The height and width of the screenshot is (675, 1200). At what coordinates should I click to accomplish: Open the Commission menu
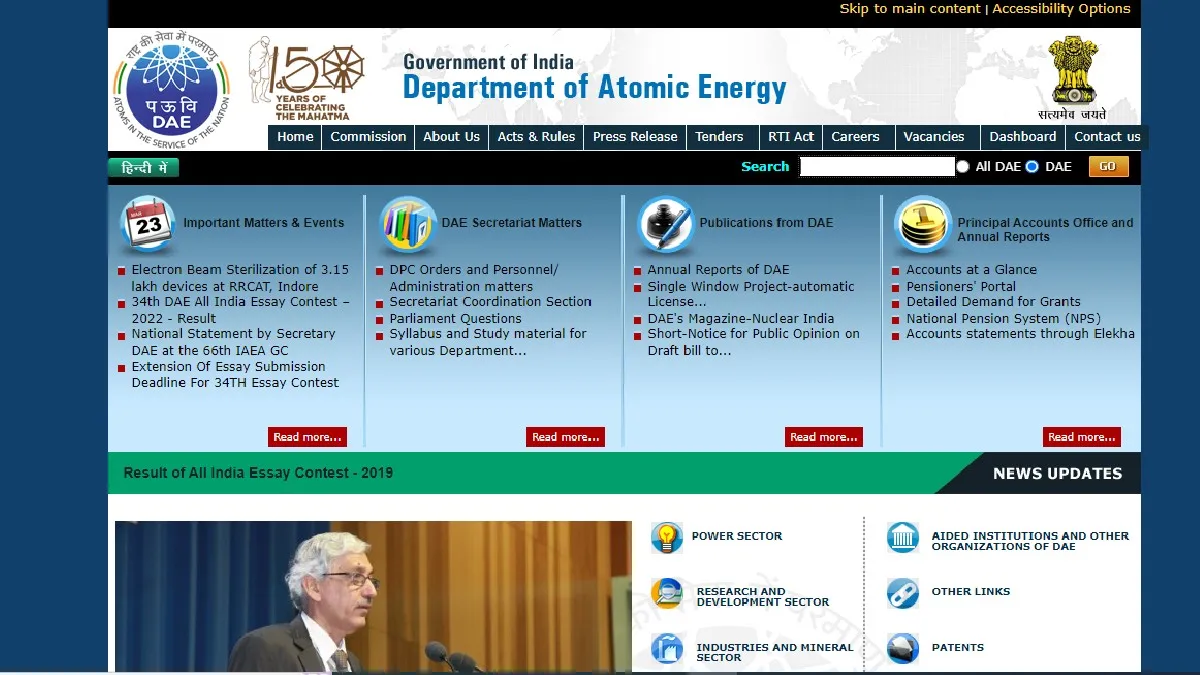pyautogui.click(x=368, y=137)
